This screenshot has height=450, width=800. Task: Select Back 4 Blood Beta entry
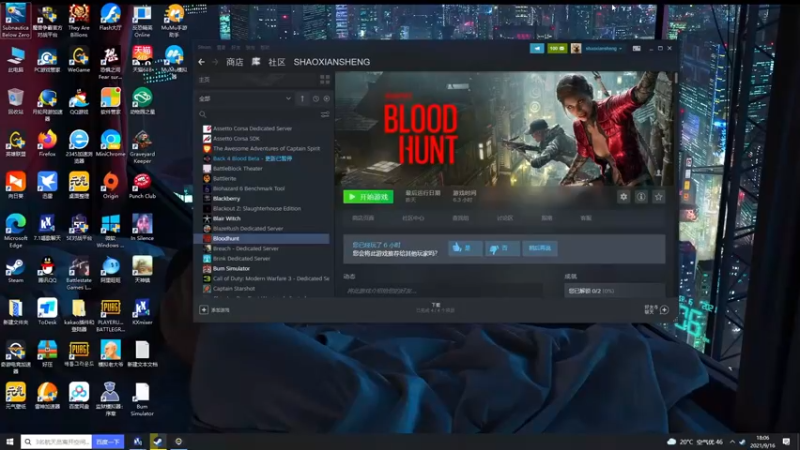pos(253,159)
